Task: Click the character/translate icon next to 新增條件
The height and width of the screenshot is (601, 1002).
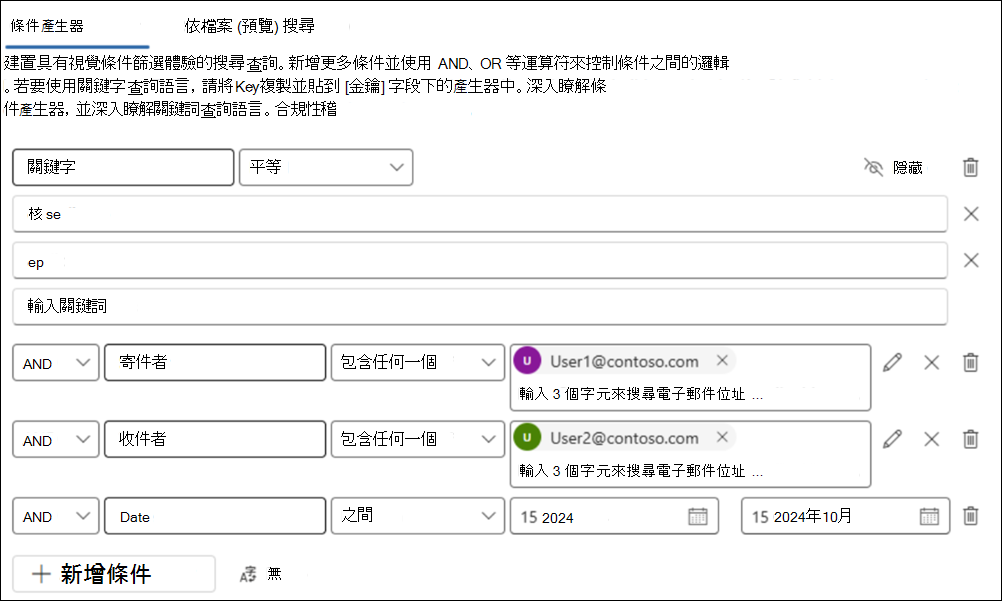Action: click(x=247, y=573)
